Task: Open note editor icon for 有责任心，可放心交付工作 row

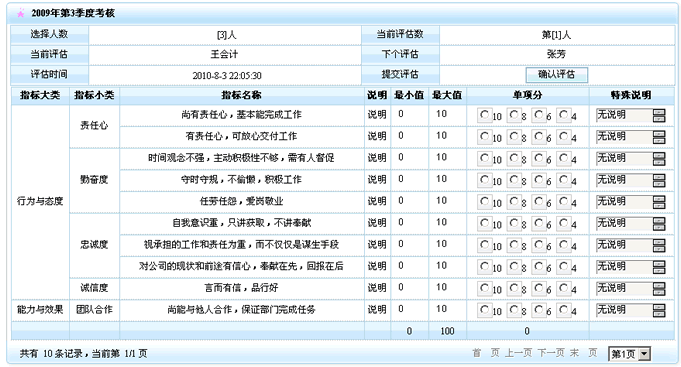Action: 659,137
